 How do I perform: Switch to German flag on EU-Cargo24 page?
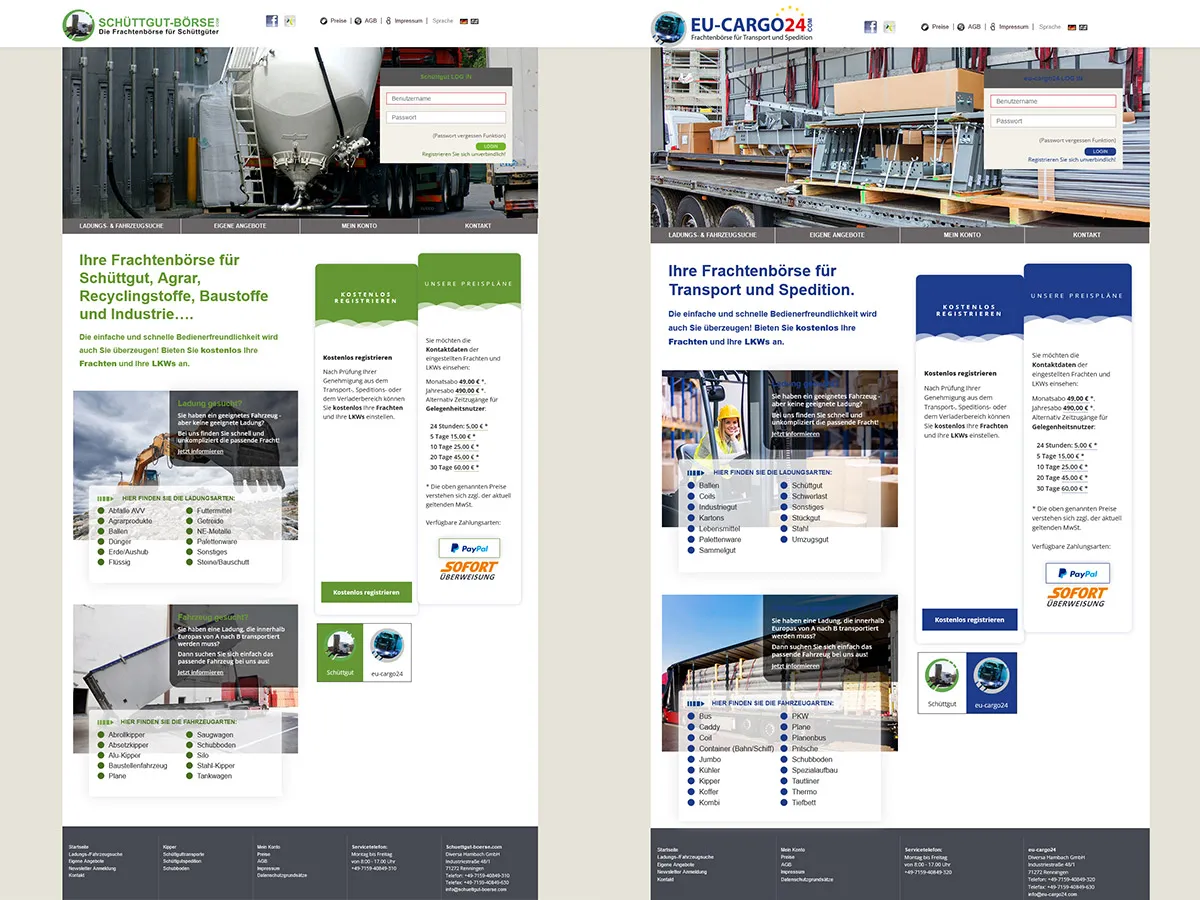[x=1072, y=27]
